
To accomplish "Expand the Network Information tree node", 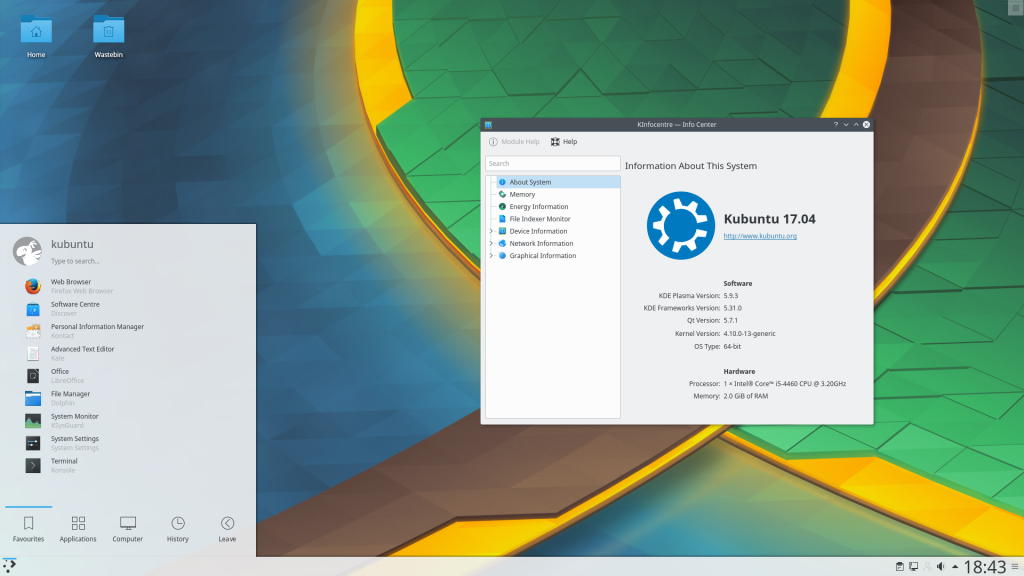I will click(x=491, y=243).
